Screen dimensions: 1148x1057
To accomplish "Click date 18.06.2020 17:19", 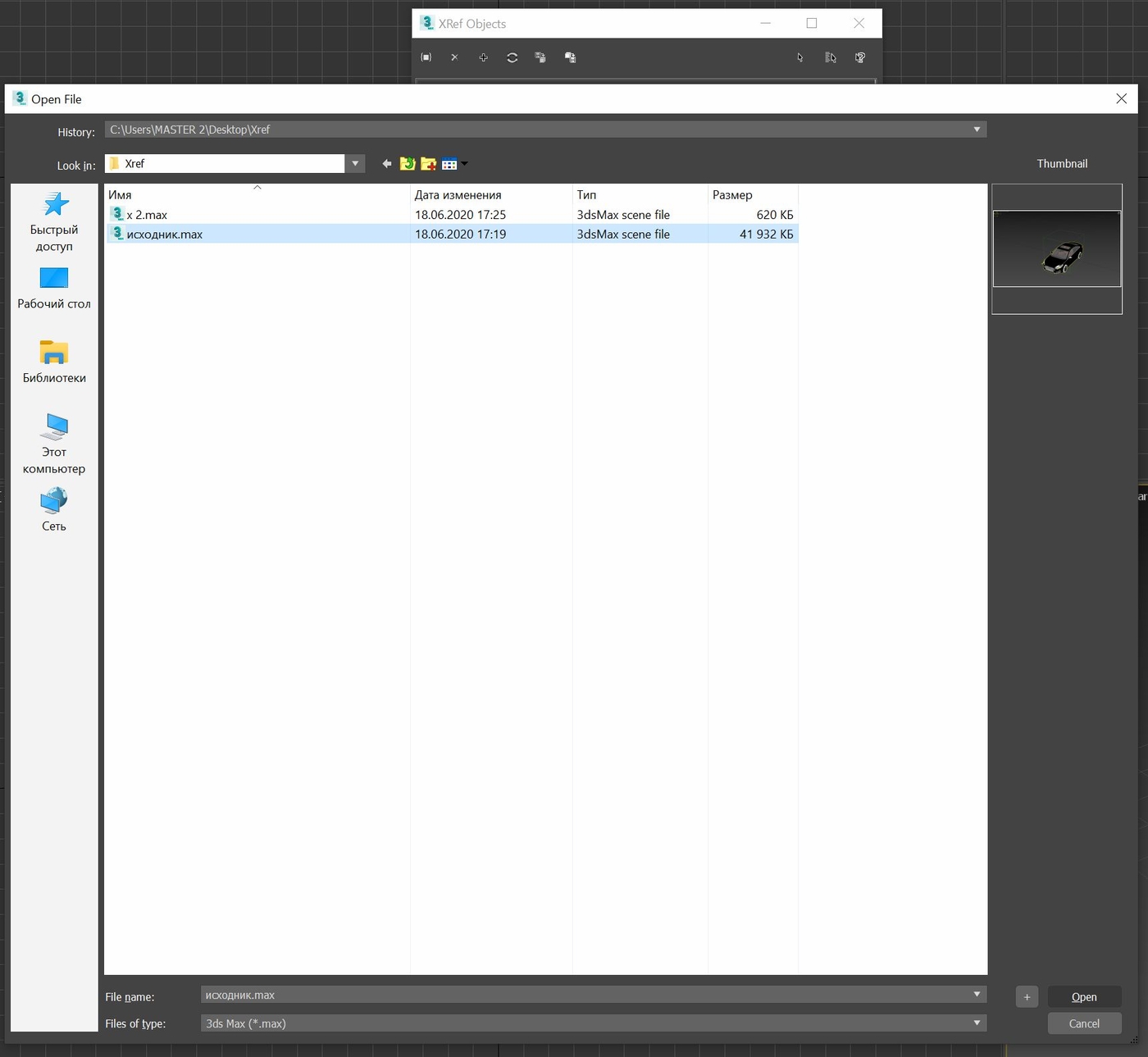I will click(x=460, y=235).
